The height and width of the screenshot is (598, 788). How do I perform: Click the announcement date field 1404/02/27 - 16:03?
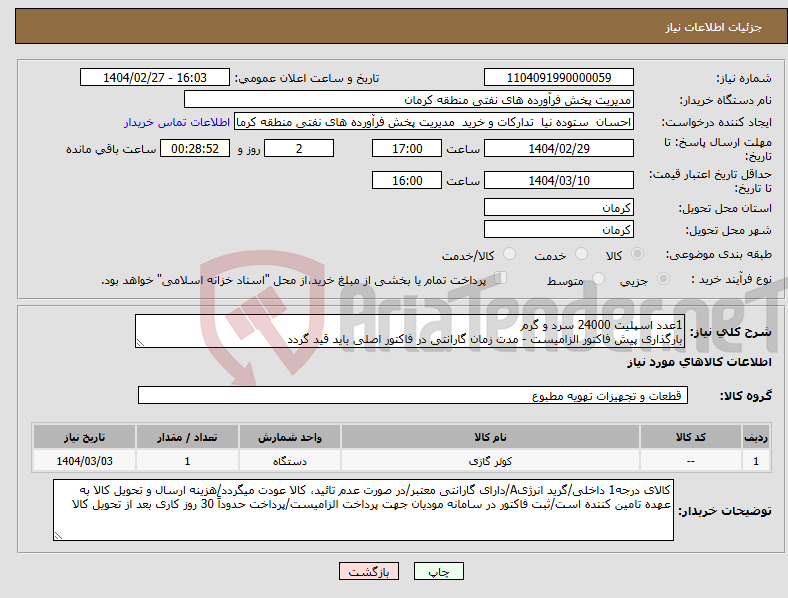[155, 77]
